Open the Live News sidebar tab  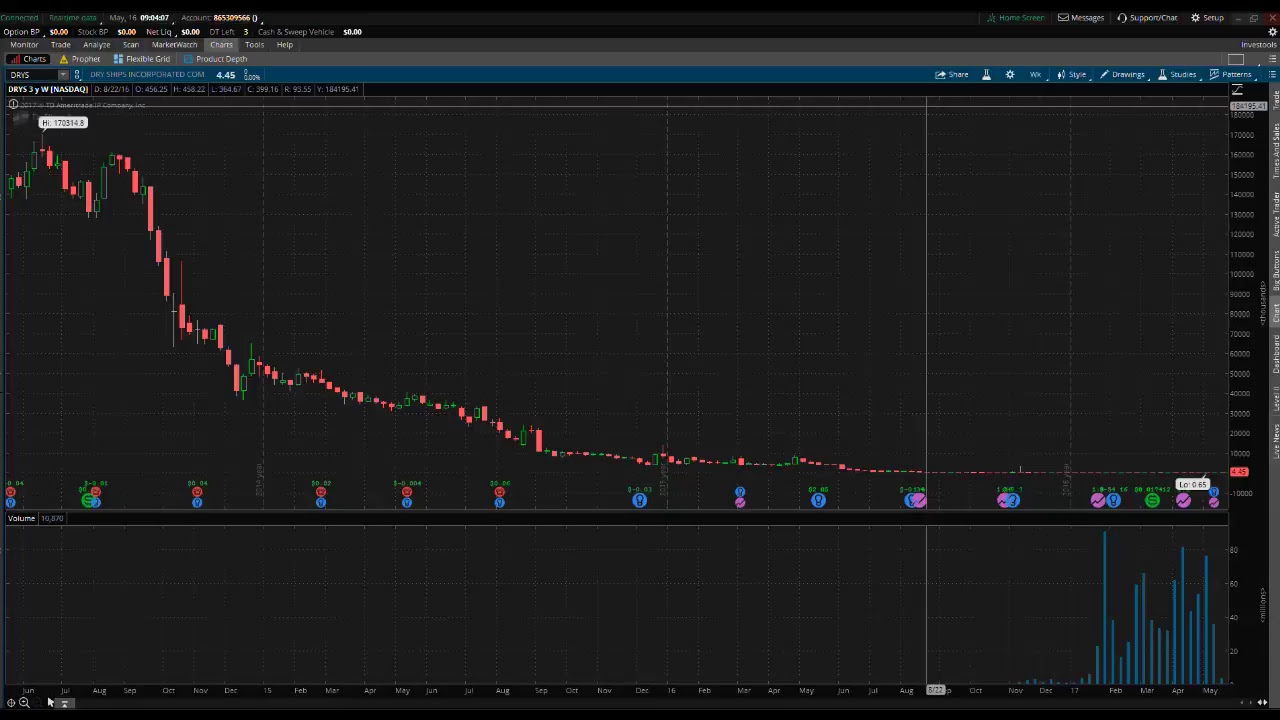(x=1276, y=442)
